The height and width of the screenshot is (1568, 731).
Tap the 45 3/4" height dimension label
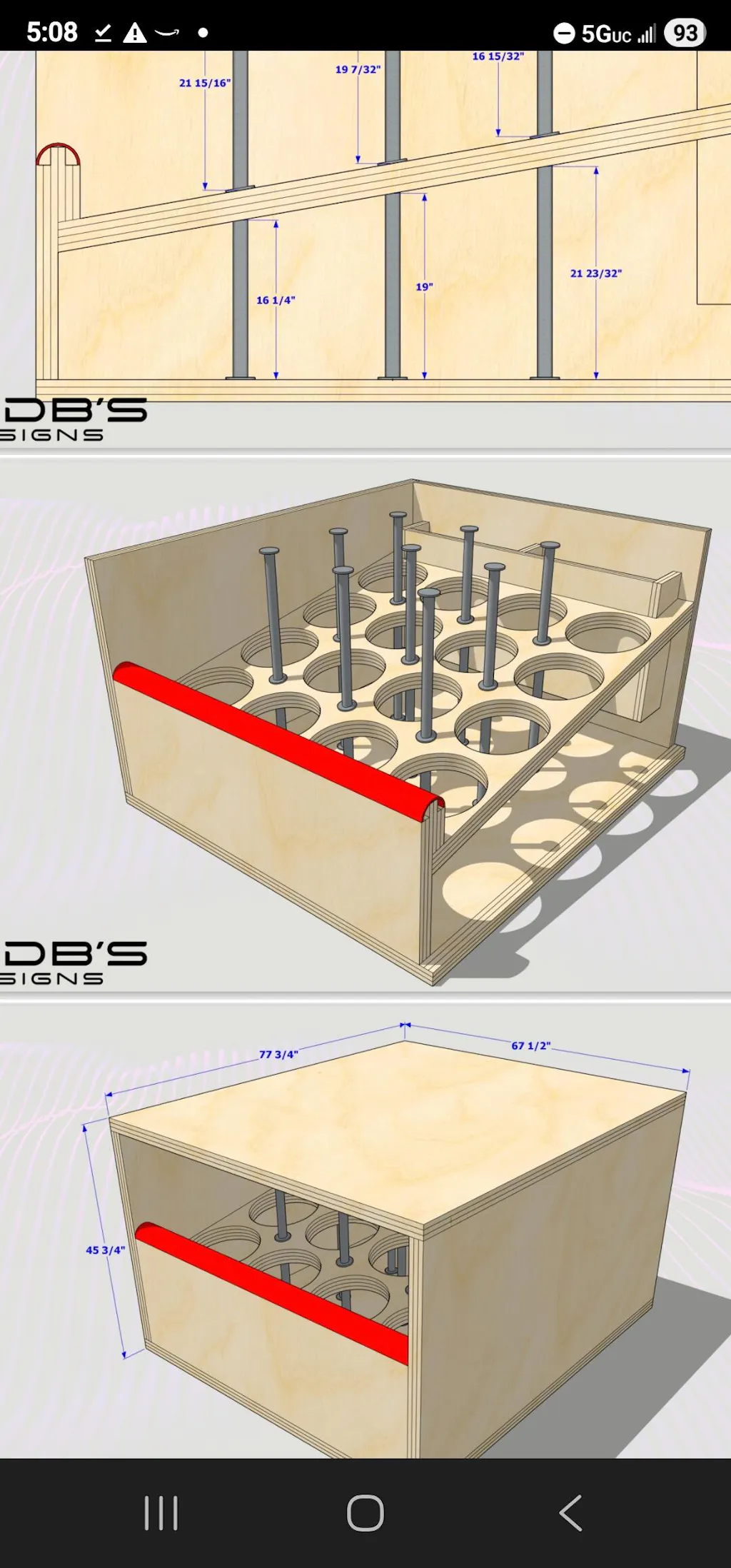coord(105,1250)
